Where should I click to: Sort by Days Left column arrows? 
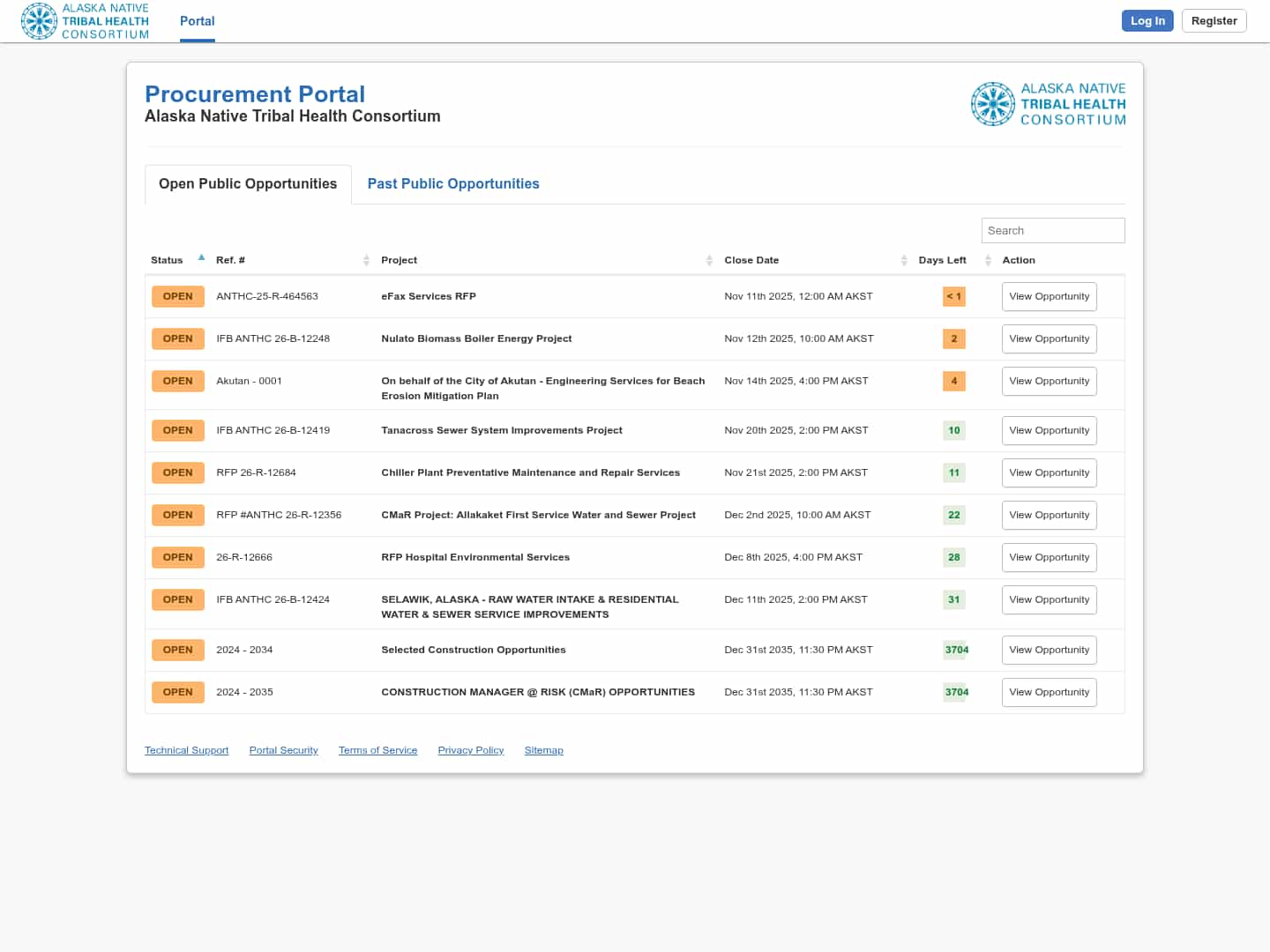point(988,260)
